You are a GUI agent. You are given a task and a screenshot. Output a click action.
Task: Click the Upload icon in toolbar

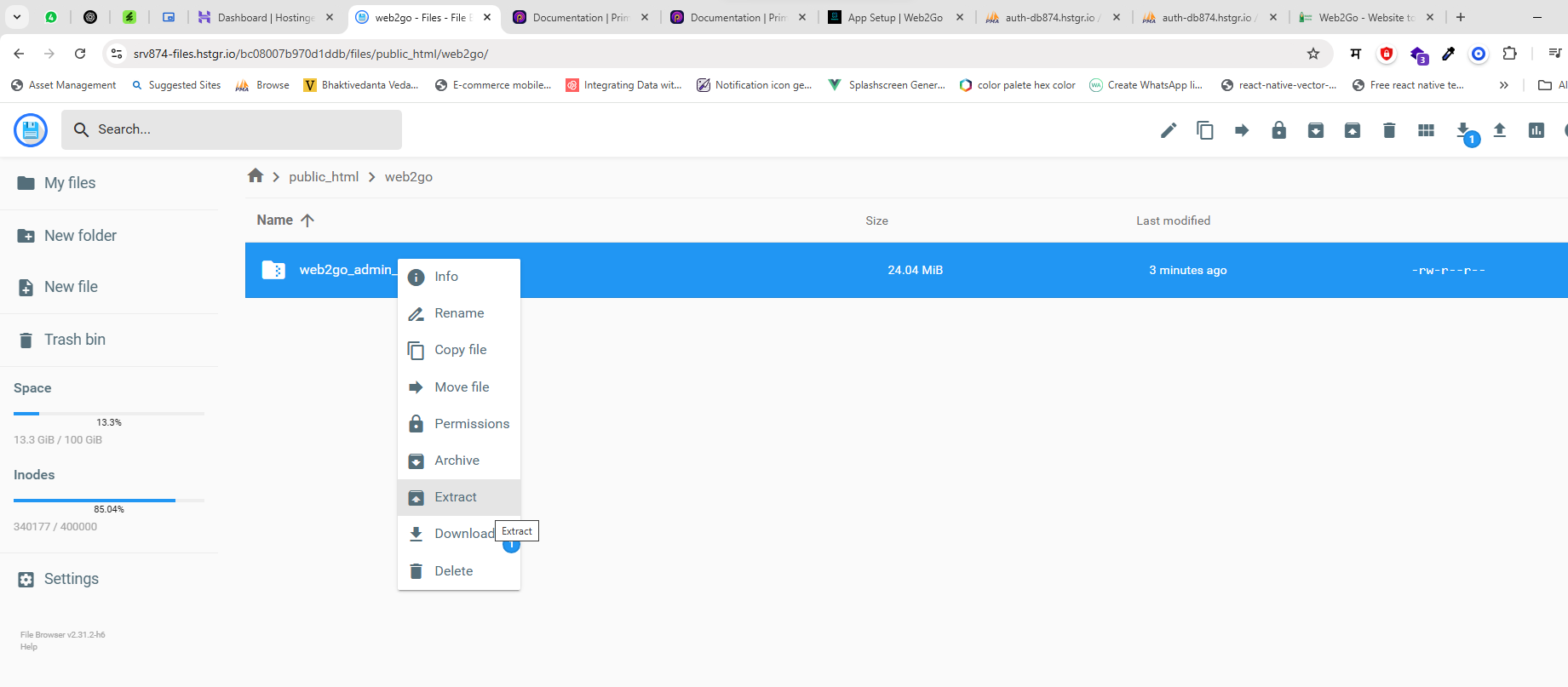click(1500, 130)
